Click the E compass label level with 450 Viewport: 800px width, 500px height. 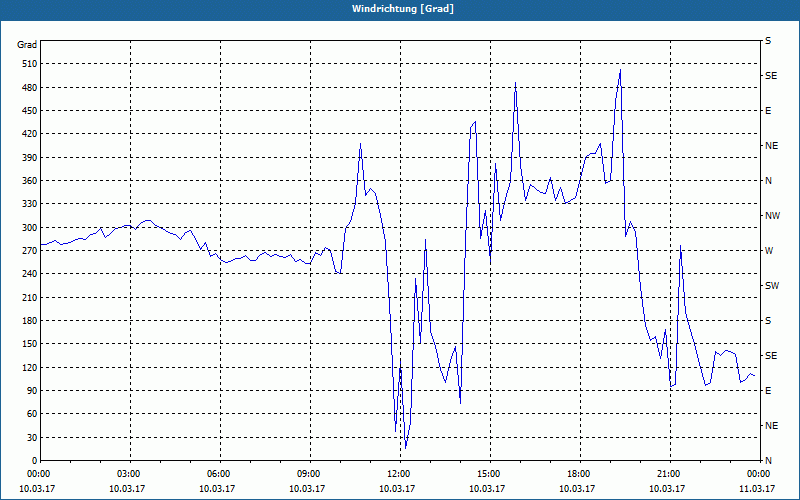pos(768,111)
